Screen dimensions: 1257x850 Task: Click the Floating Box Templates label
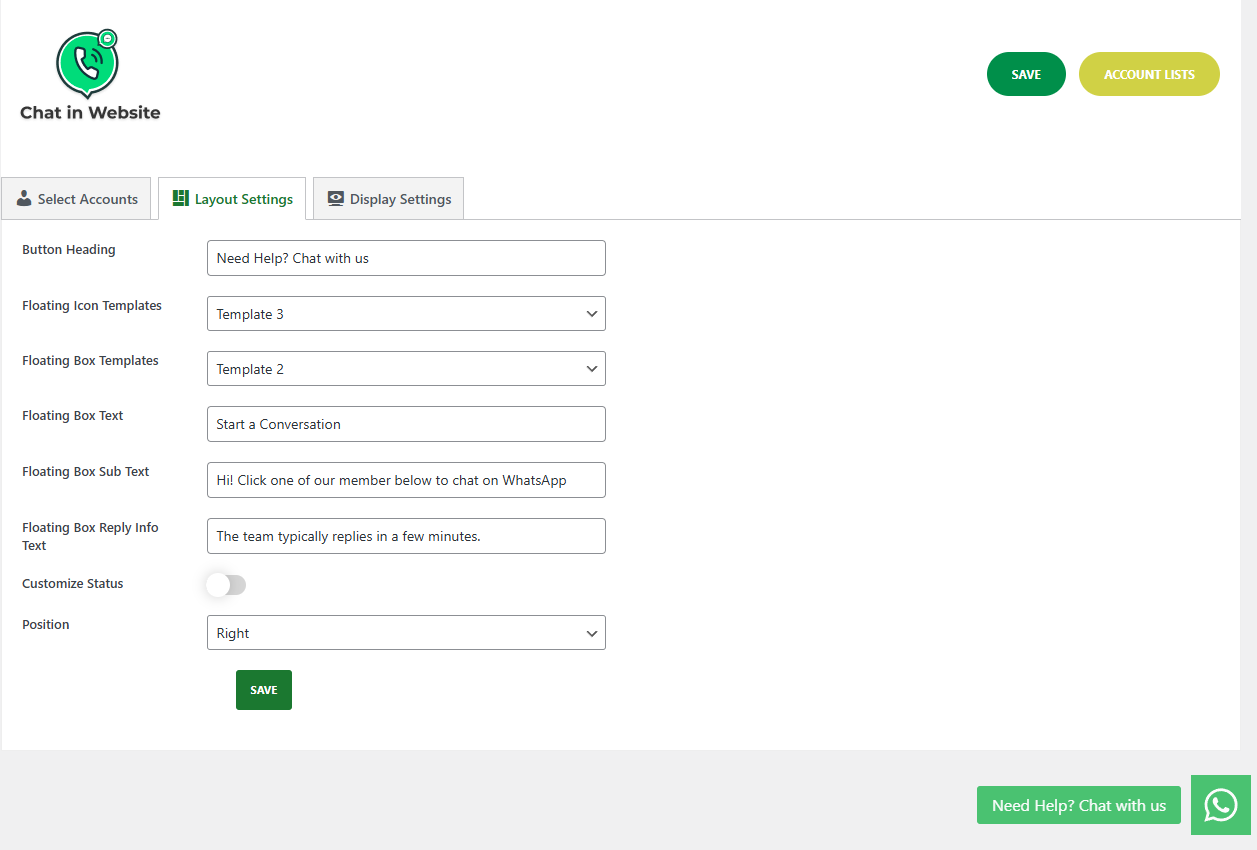[x=90, y=361]
